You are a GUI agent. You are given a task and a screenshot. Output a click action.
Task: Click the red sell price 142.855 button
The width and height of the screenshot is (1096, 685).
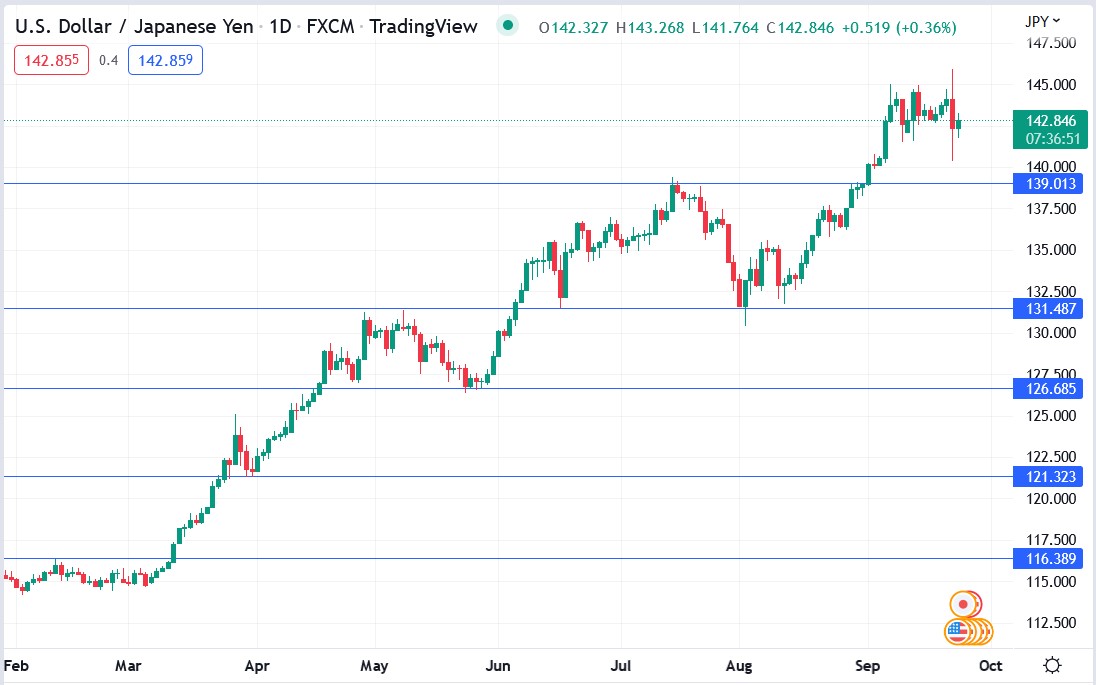pos(51,60)
